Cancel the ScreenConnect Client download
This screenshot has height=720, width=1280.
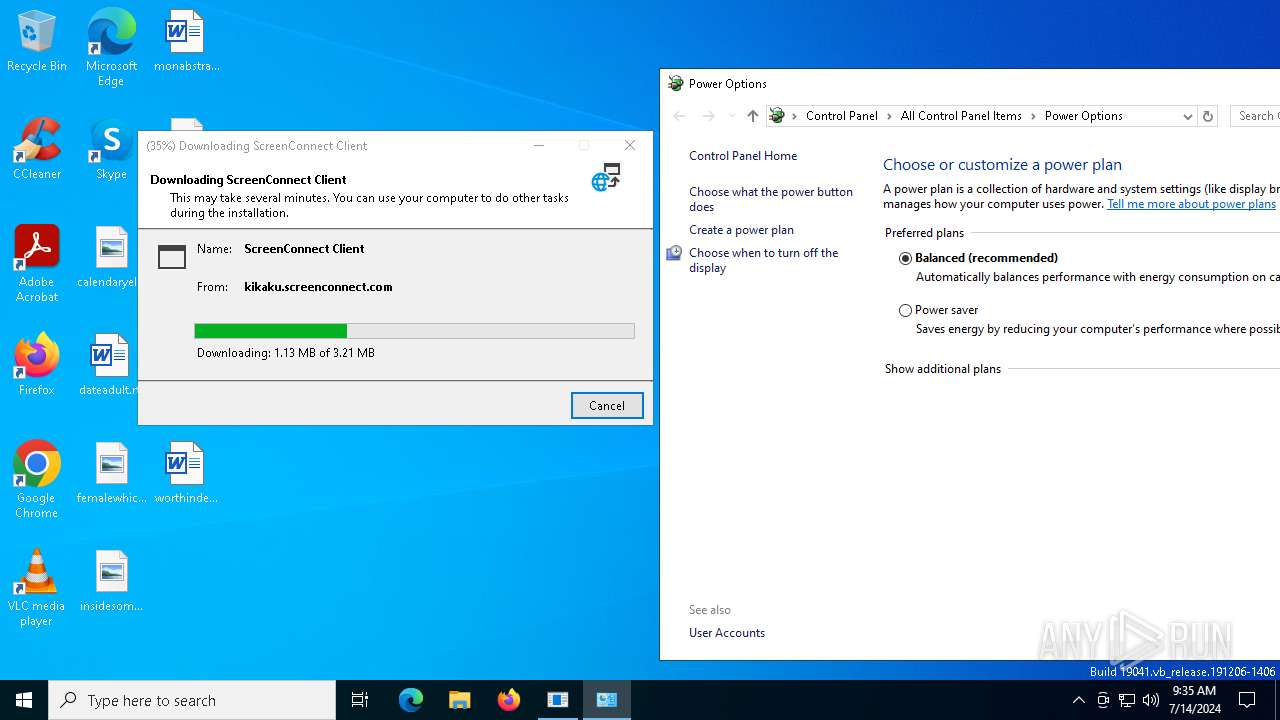click(x=607, y=405)
